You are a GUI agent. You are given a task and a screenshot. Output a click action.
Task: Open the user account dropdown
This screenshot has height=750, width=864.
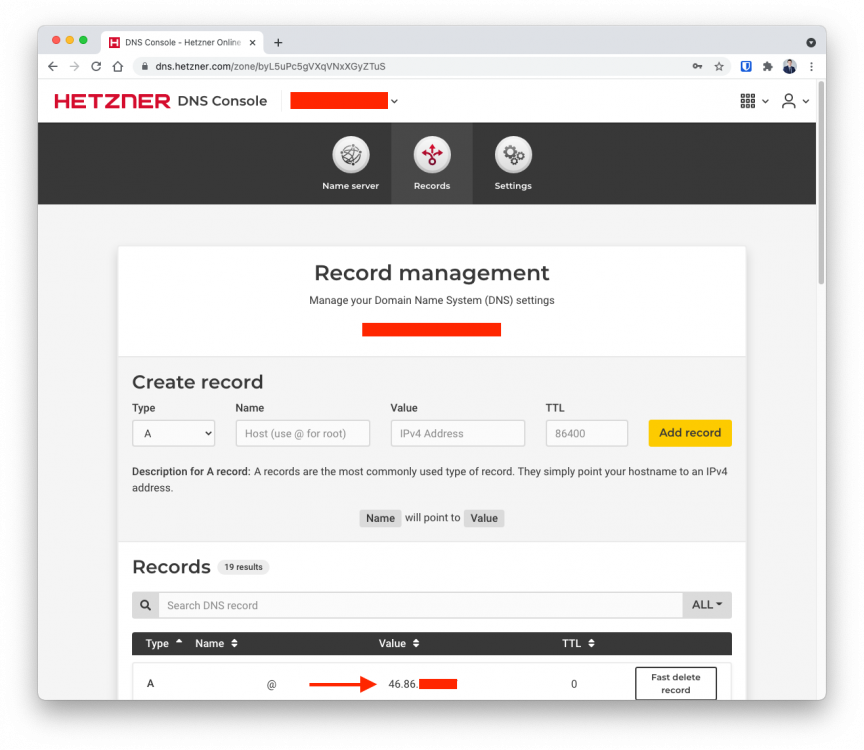(x=795, y=101)
